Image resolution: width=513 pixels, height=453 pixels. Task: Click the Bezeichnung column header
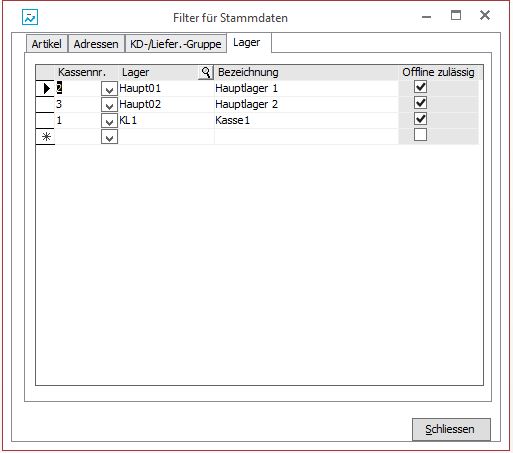tap(307, 72)
